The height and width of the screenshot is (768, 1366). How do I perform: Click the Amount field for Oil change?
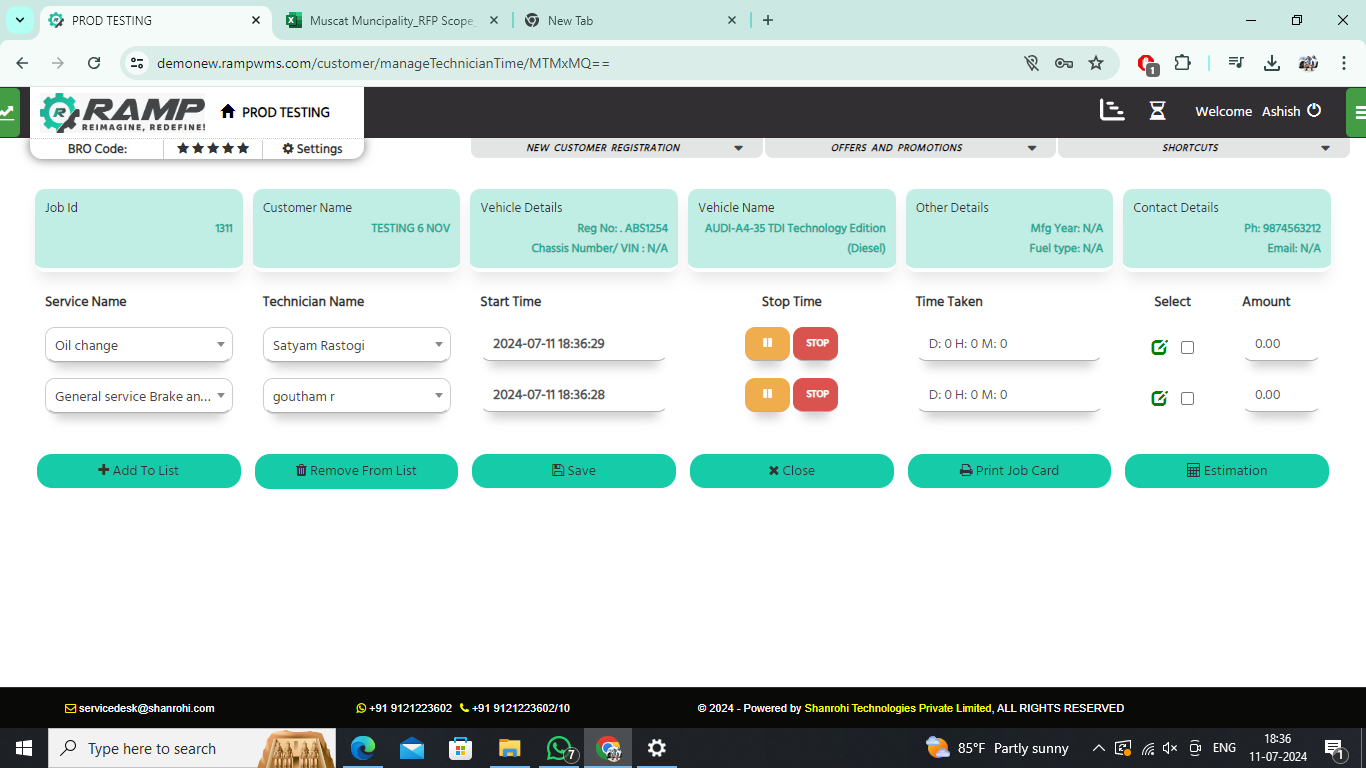1280,343
